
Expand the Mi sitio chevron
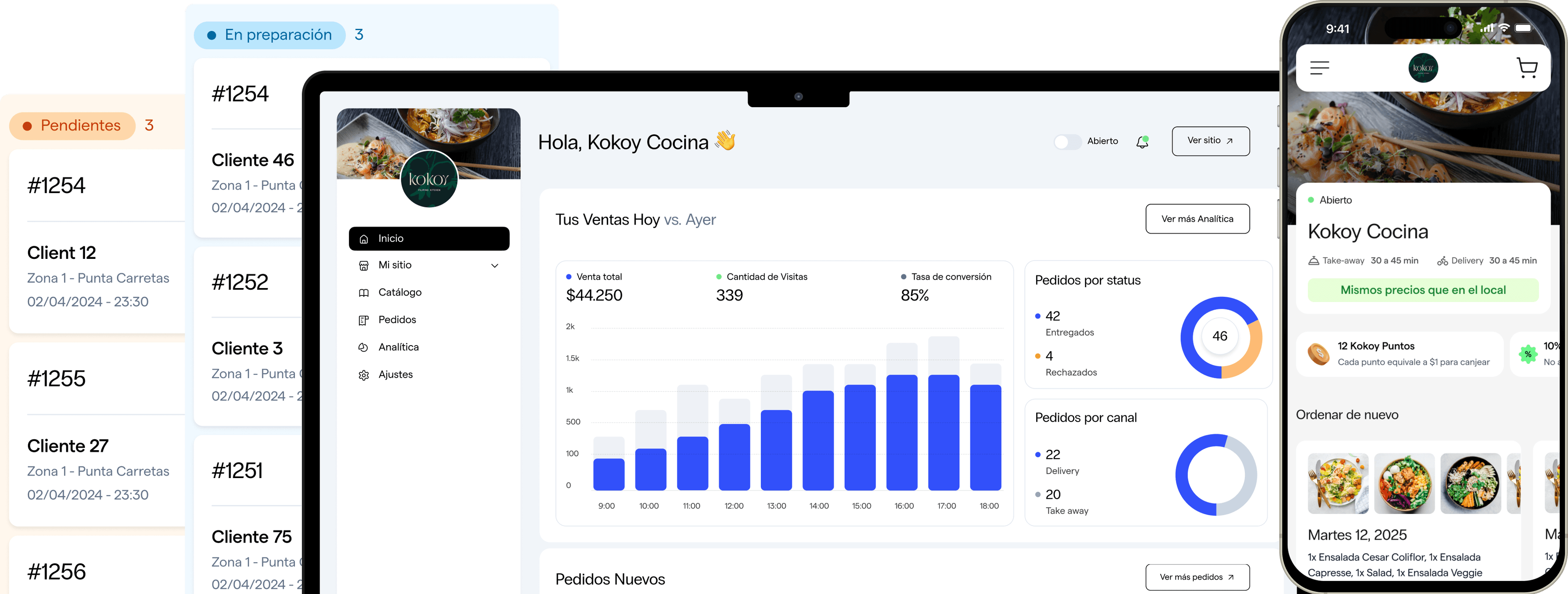[x=494, y=266]
